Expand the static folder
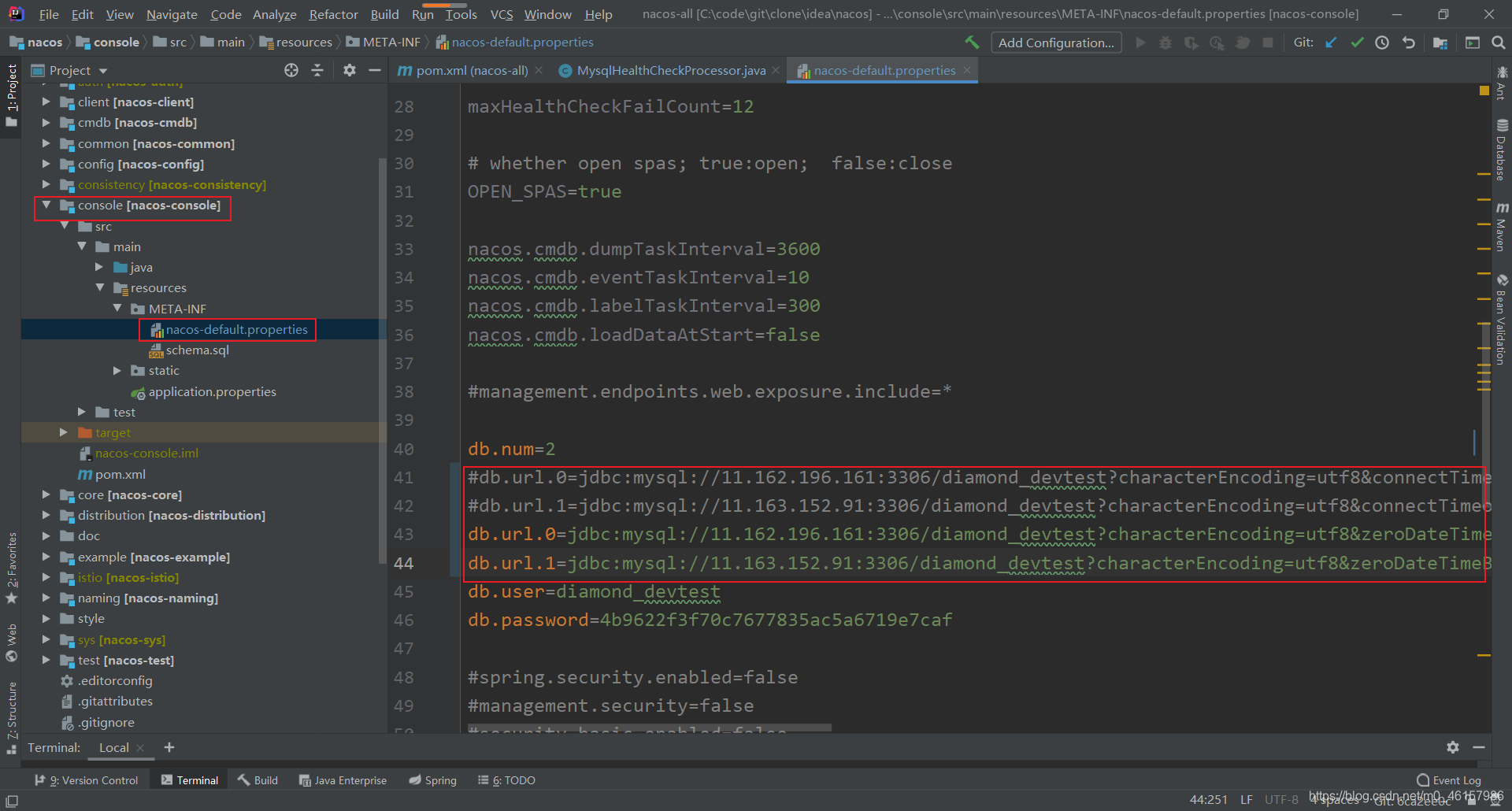This screenshot has height=811, width=1512. pos(117,370)
